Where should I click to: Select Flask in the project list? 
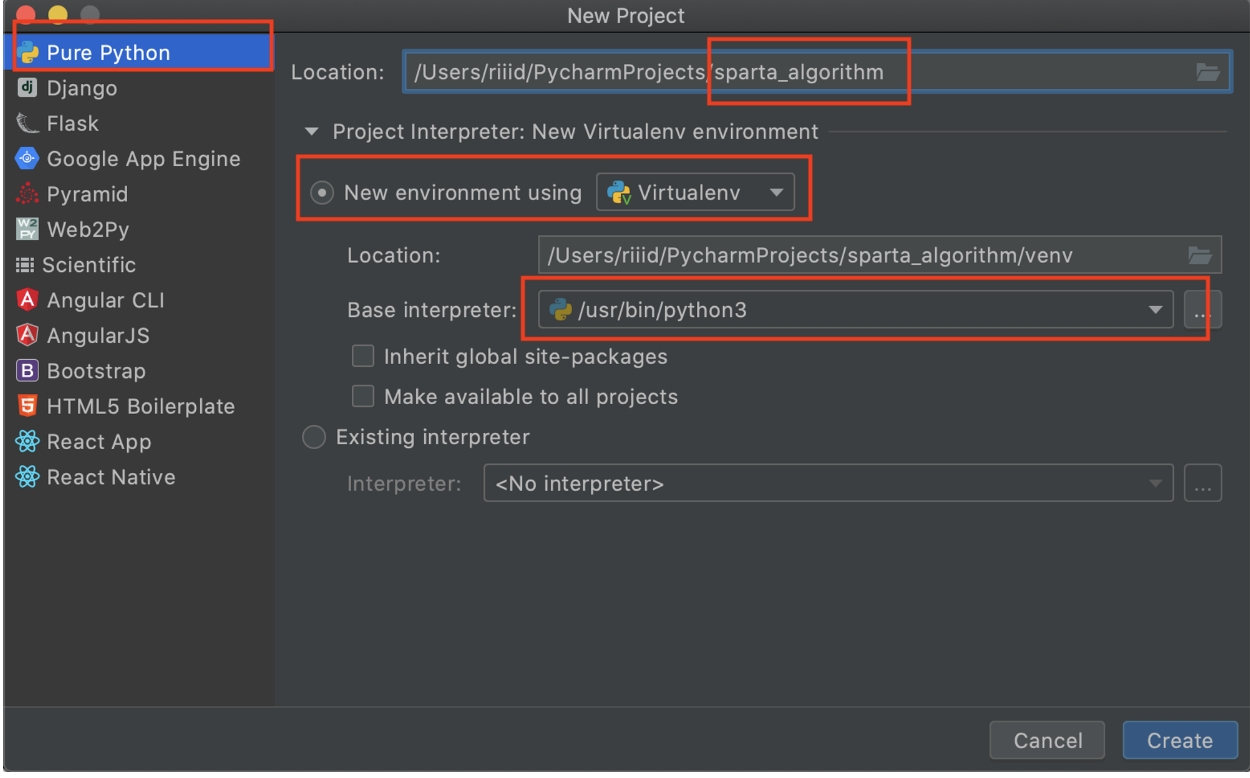click(140, 124)
